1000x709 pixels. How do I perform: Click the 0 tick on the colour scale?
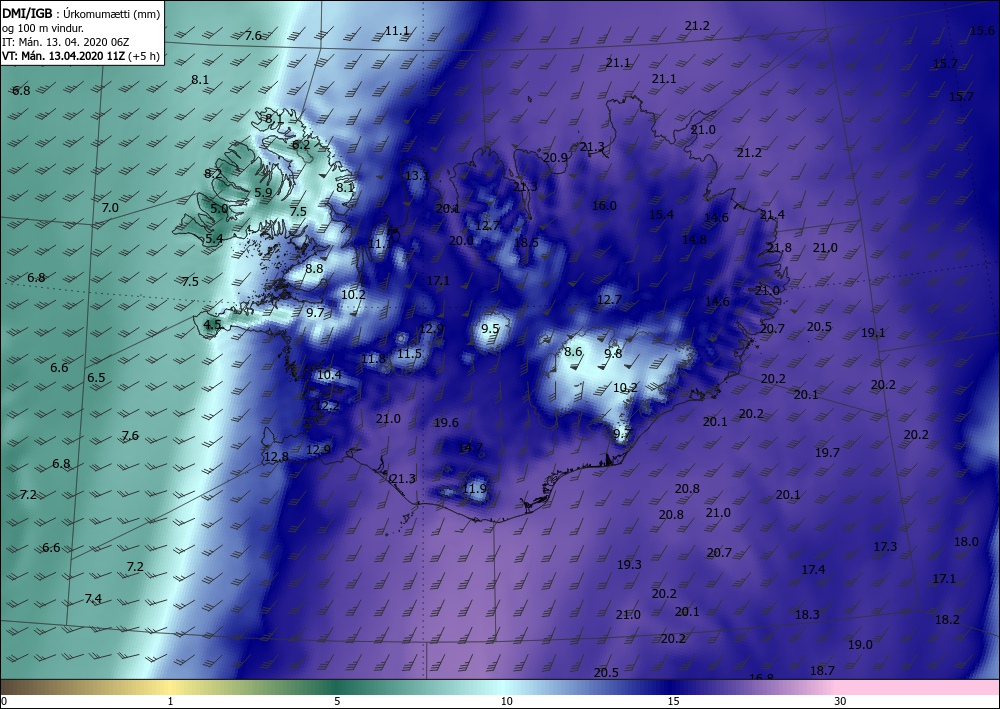(4, 702)
